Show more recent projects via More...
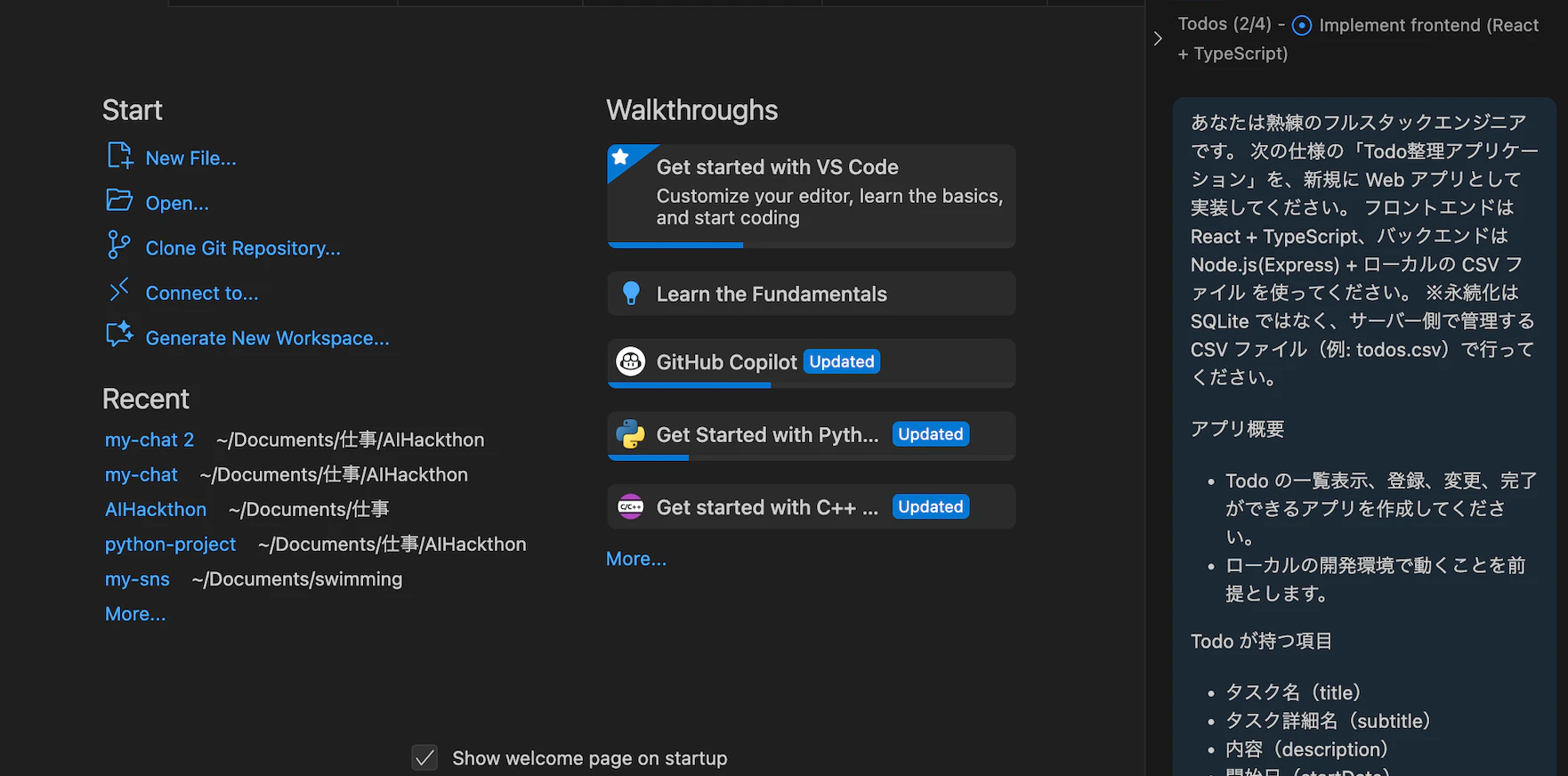Screen dimensions: 1568x776 click(135, 614)
